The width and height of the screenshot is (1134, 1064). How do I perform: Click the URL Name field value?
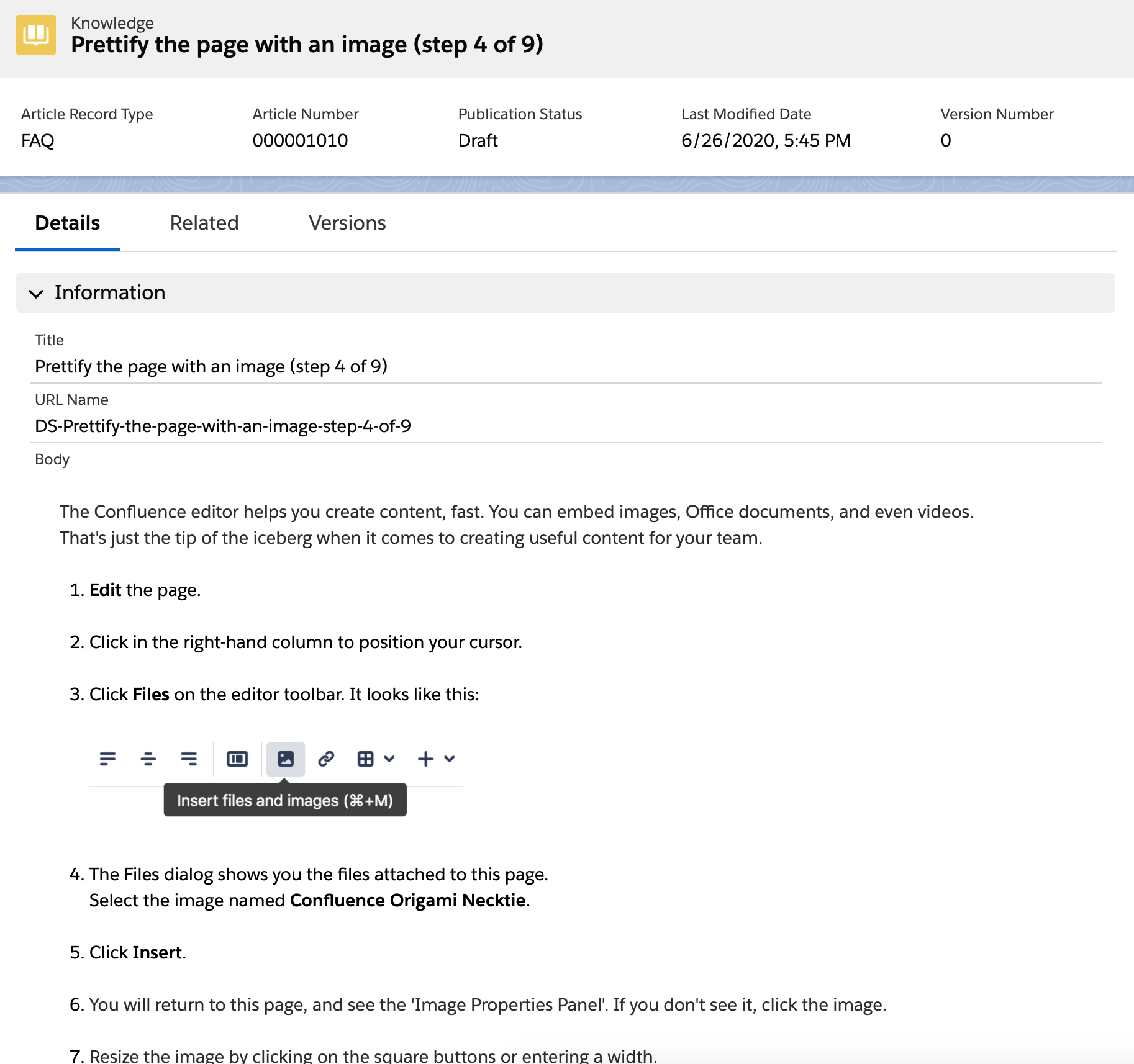(x=223, y=426)
